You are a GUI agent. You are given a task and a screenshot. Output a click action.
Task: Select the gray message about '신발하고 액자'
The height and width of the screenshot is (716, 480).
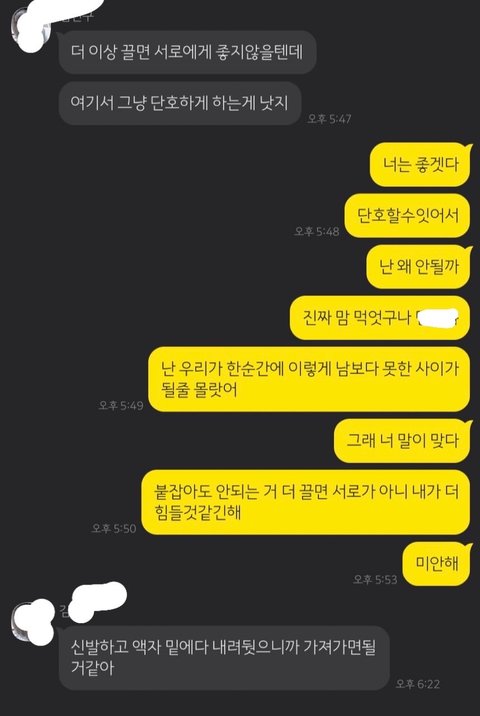tap(224, 658)
